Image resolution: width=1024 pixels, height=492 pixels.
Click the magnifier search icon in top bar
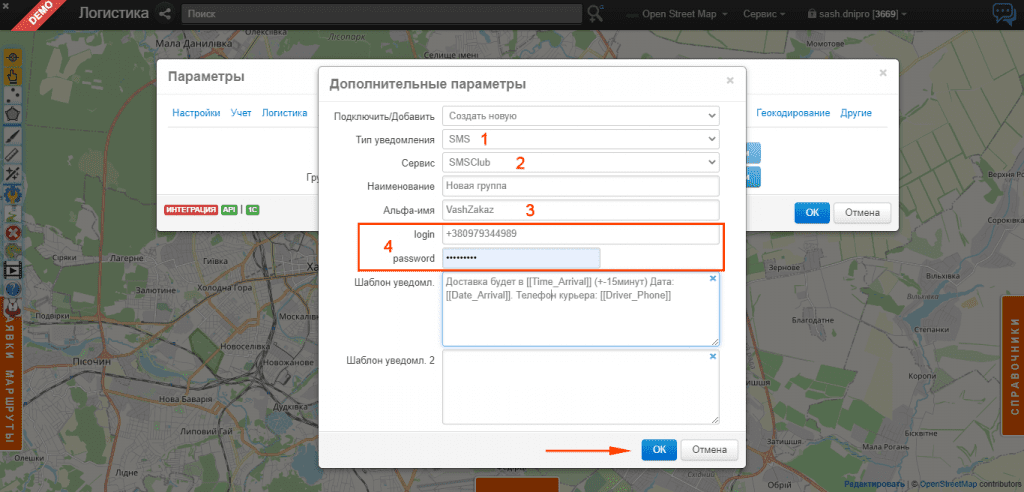(595, 13)
